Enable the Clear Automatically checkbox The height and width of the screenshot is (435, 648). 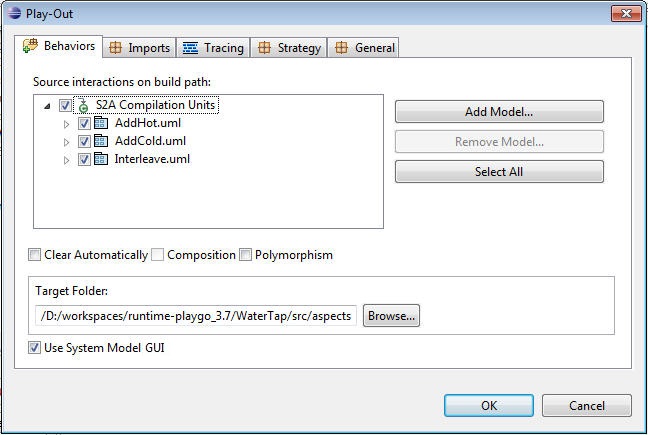click(34, 254)
